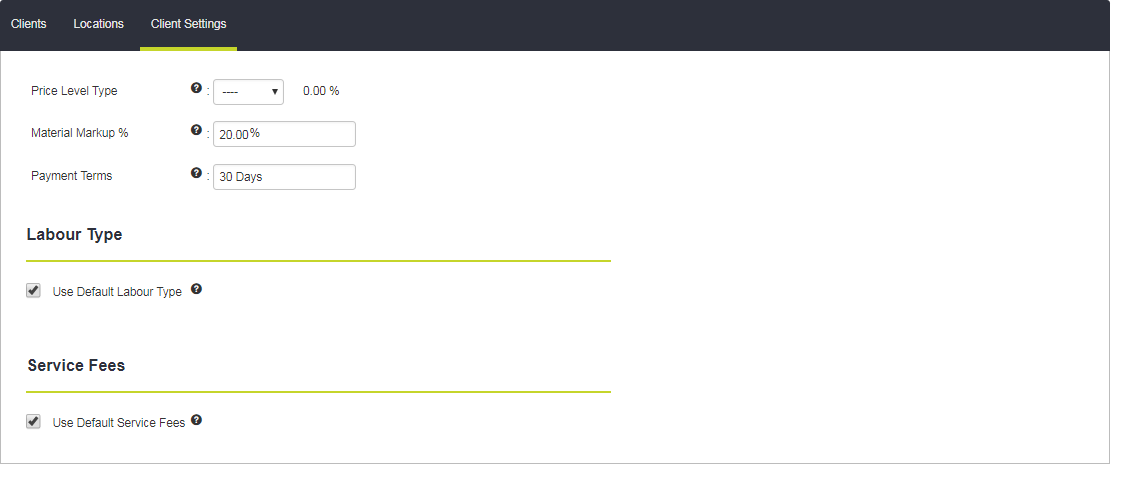
Task: Toggle the Use Default Service Fees checkbox
Action: pyautogui.click(x=33, y=421)
